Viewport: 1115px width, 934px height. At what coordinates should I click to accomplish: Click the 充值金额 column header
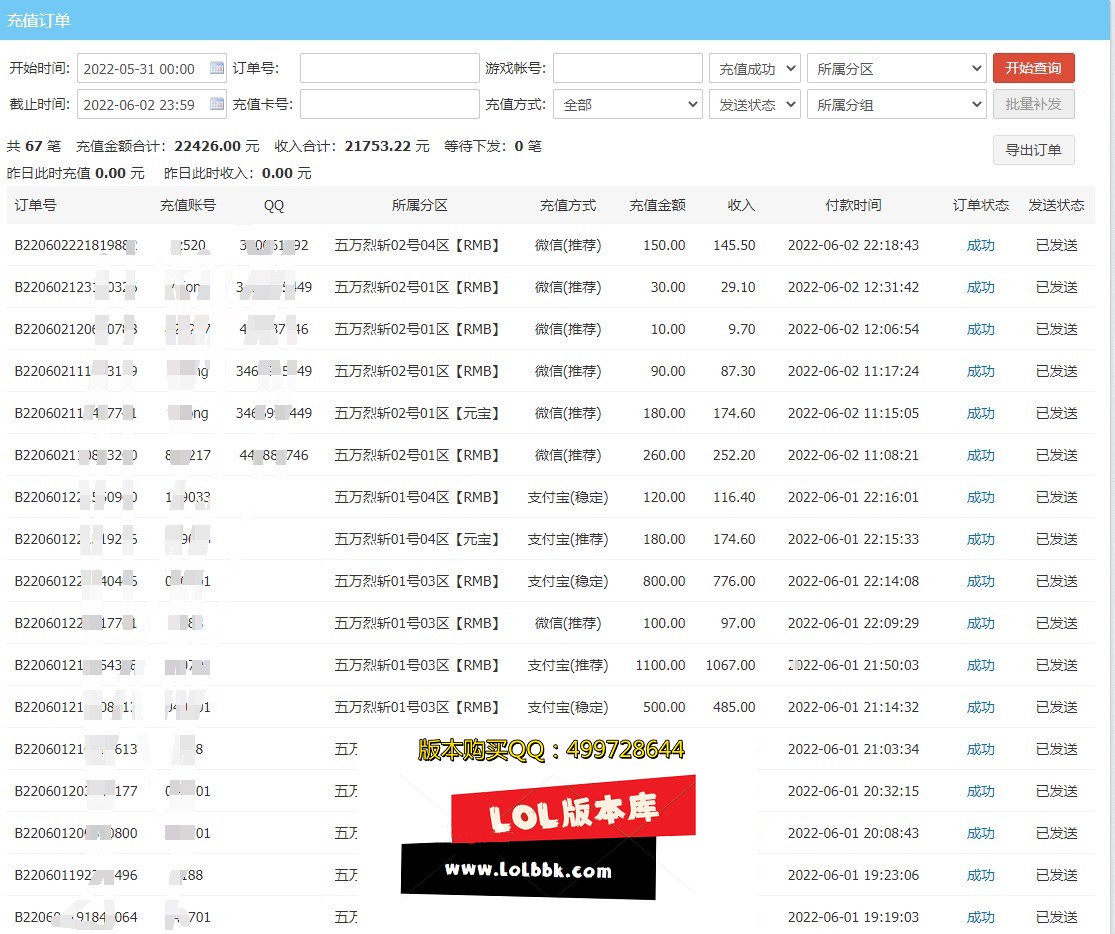click(658, 206)
